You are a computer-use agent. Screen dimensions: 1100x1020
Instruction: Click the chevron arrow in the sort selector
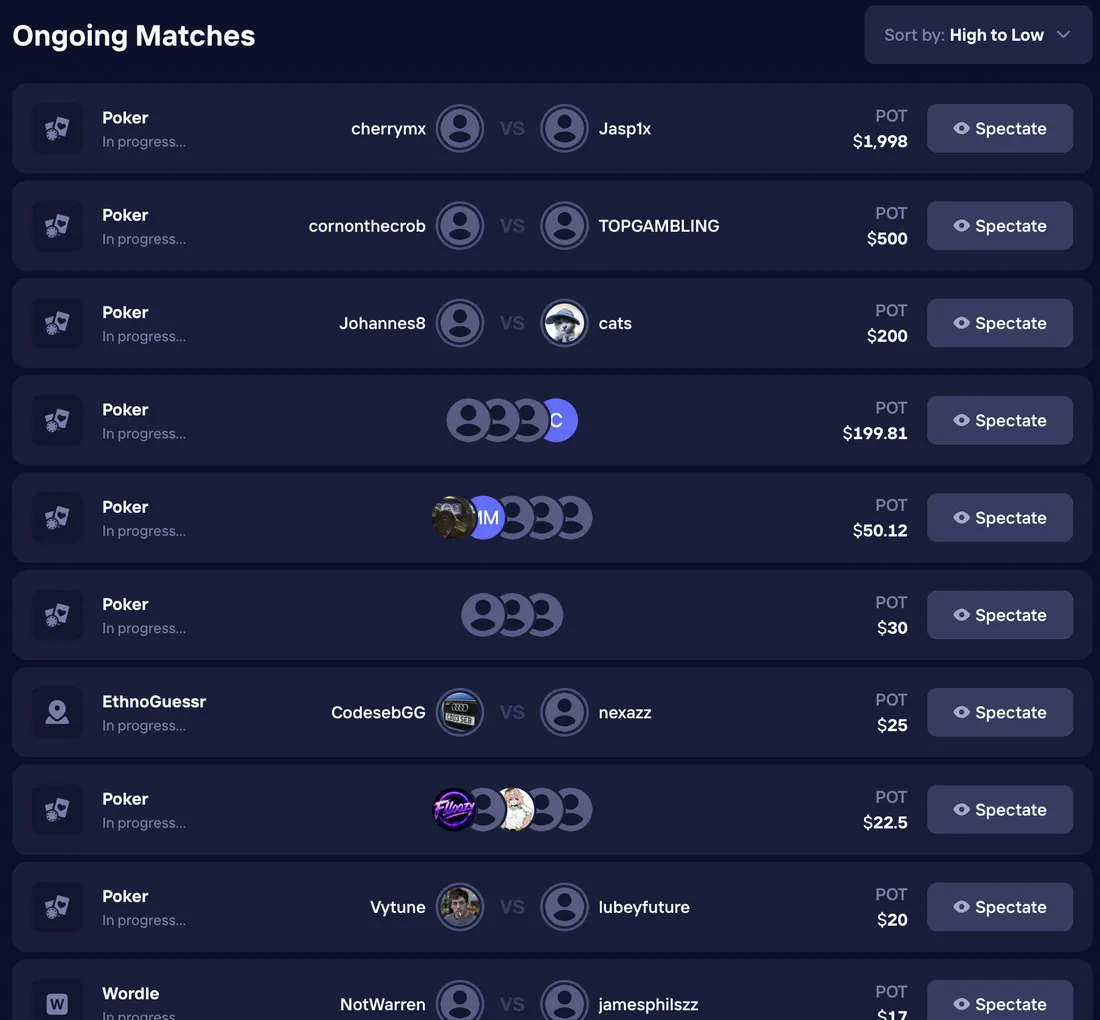[1064, 34]
